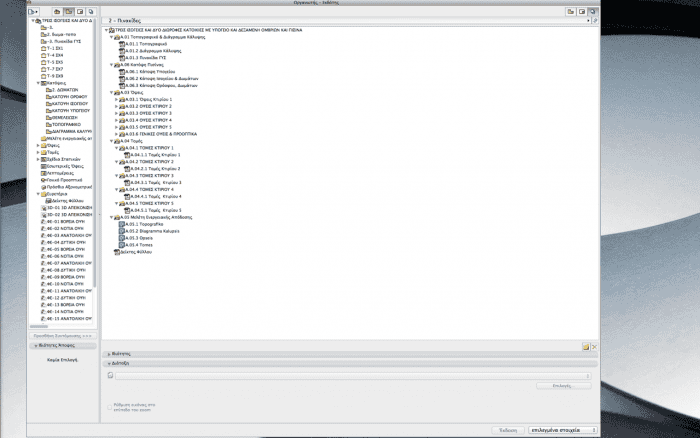
Task: Collapse the Διάταξη panel section
Action: 109,363
